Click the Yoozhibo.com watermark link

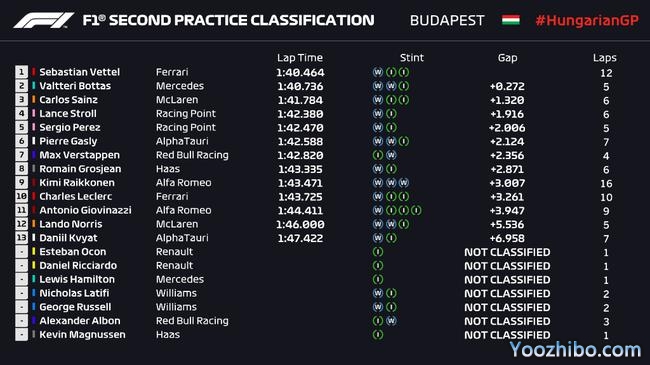[x=575, y=350]
